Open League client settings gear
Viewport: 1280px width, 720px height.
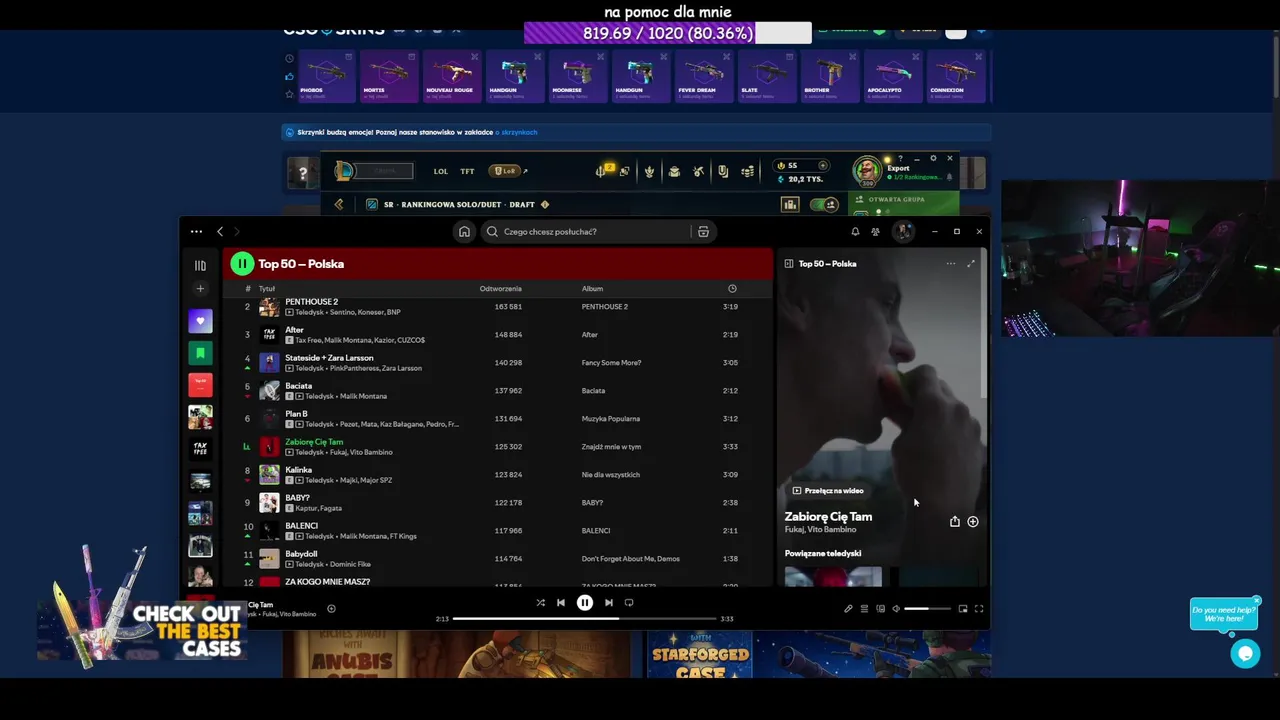pos(933,158)
